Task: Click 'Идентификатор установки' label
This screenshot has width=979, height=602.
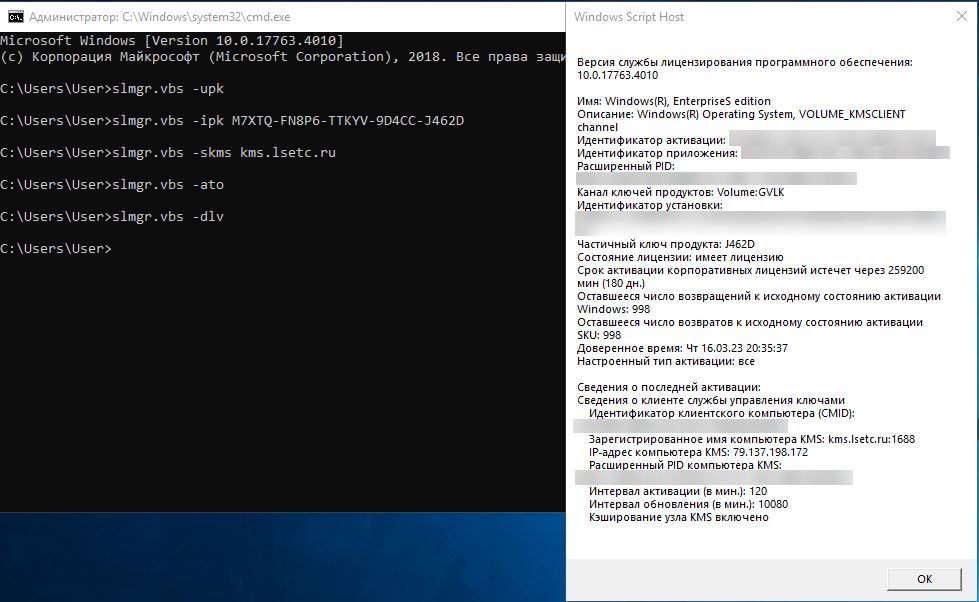Action: 649,205
